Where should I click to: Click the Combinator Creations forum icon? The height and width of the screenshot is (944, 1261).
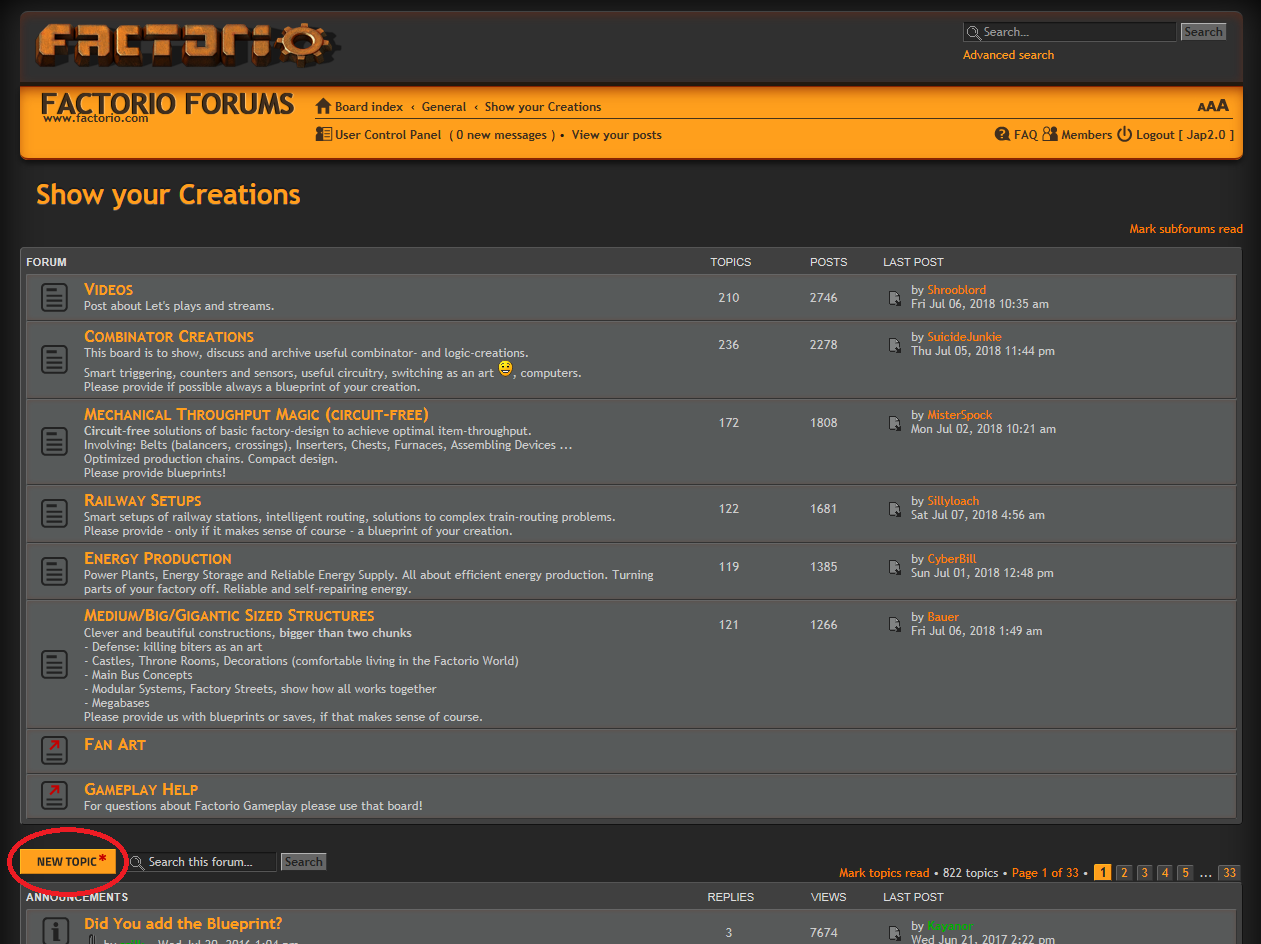coord(55,360)
